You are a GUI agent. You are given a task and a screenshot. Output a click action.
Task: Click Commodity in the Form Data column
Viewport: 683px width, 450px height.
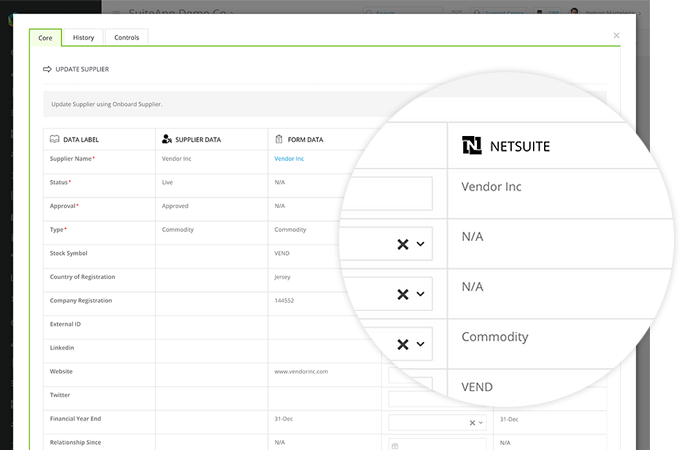(290, 229)
